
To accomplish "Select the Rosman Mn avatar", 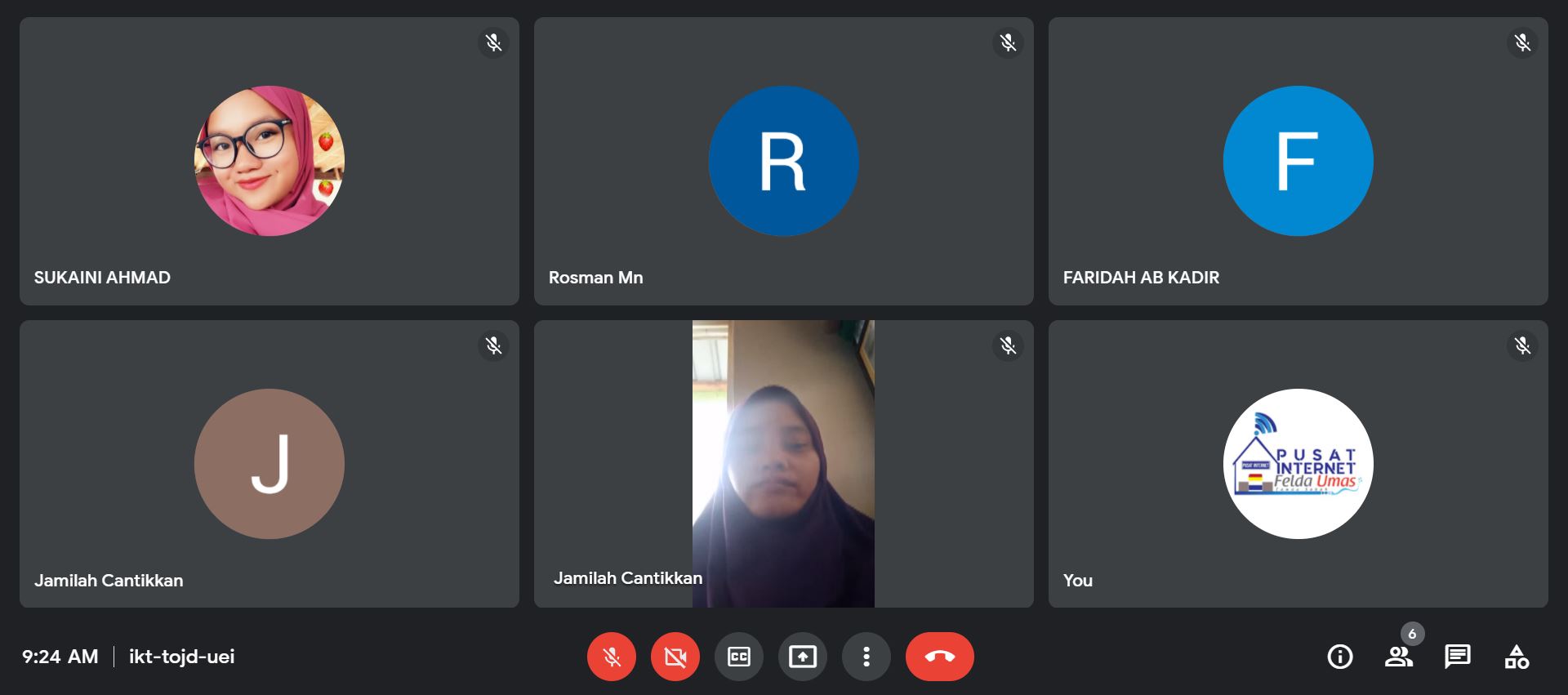I will (783, 161).
